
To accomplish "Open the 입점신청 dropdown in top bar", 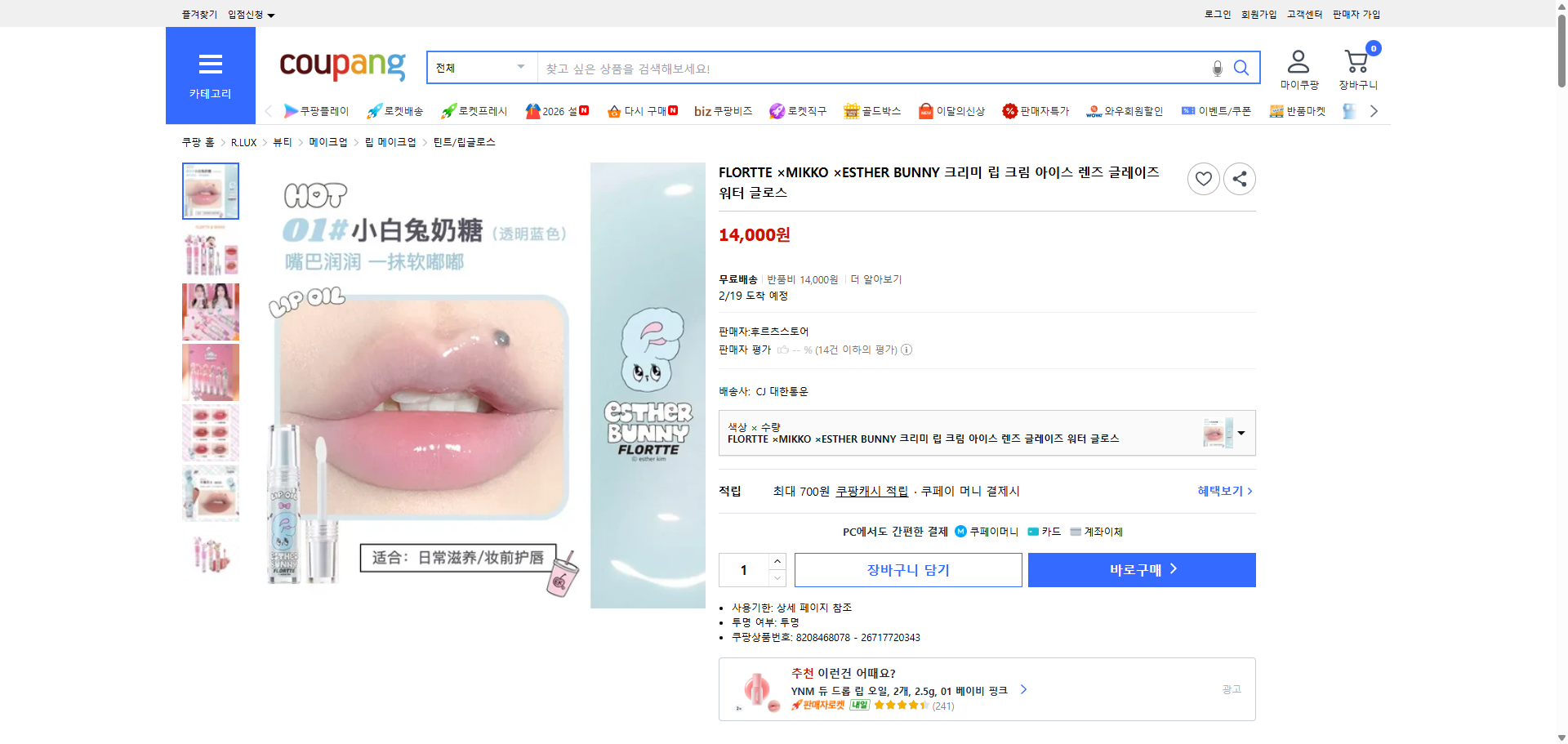I will click(x=249, y=14).
